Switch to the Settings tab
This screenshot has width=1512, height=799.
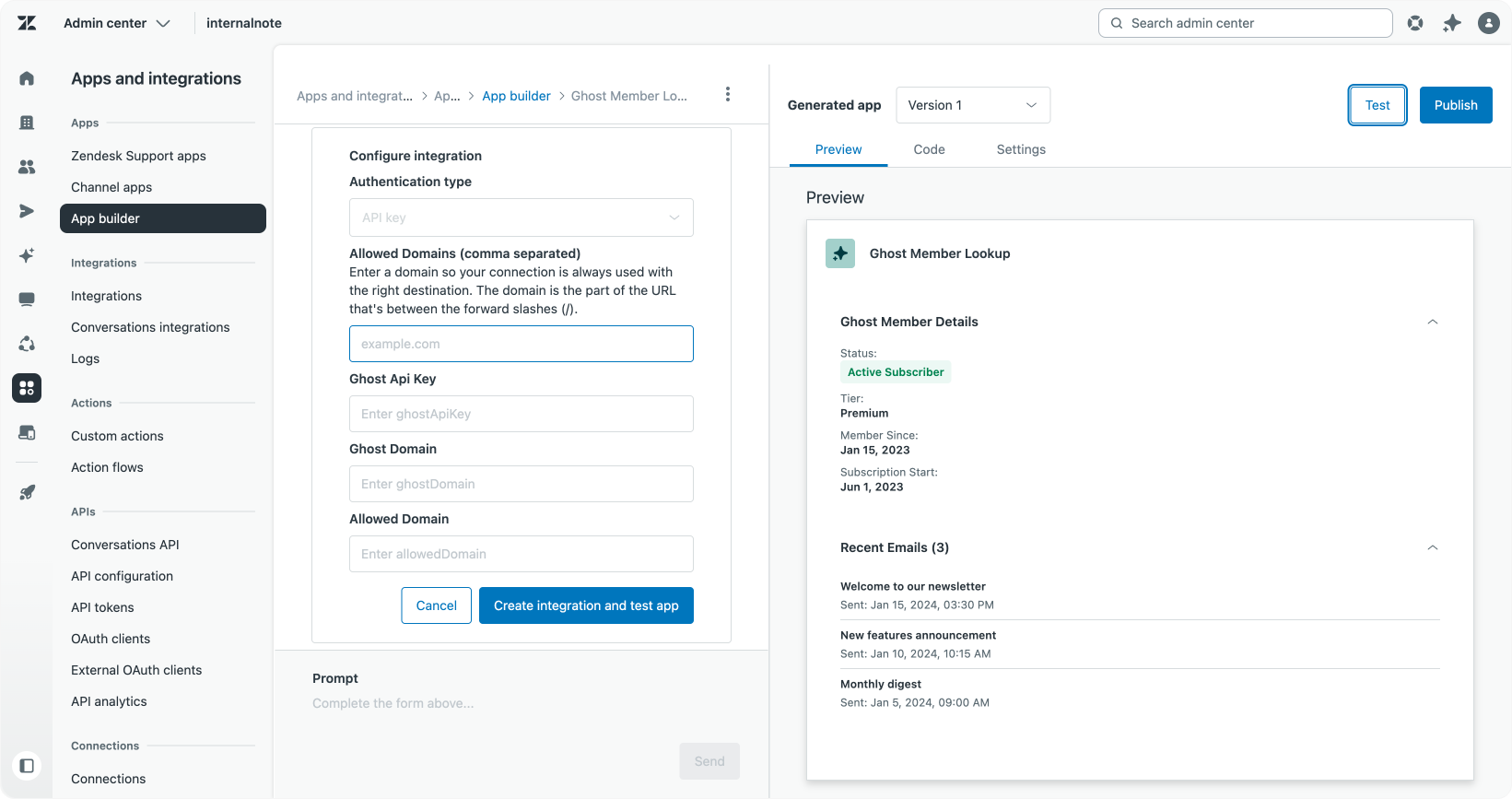click(1021, 149)
